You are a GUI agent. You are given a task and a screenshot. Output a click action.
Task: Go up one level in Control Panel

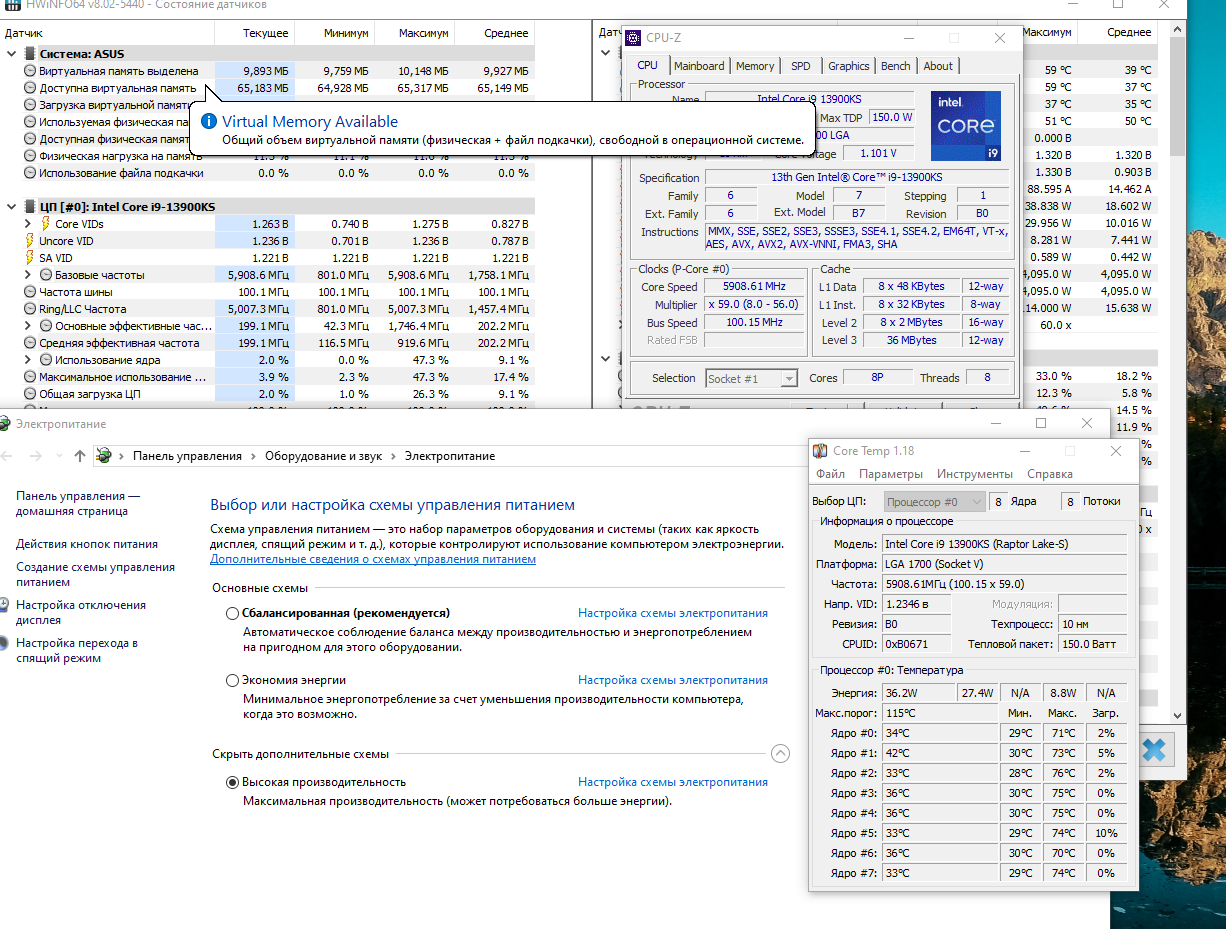(x=80, y=456)
